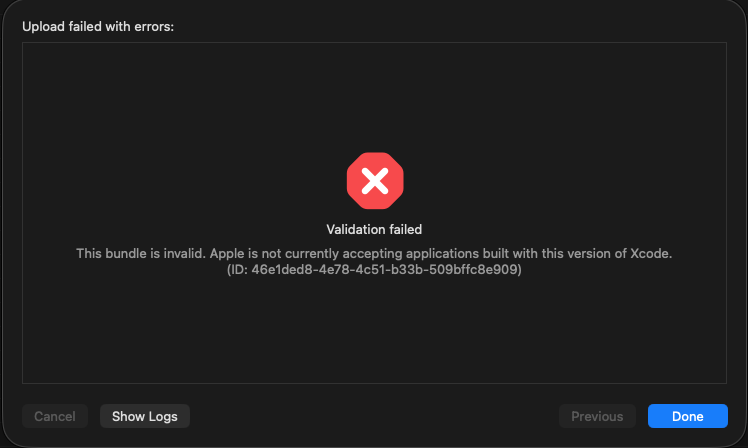
Task: Click the "Upload failed with errors:" title label
Action: (98, 27)
